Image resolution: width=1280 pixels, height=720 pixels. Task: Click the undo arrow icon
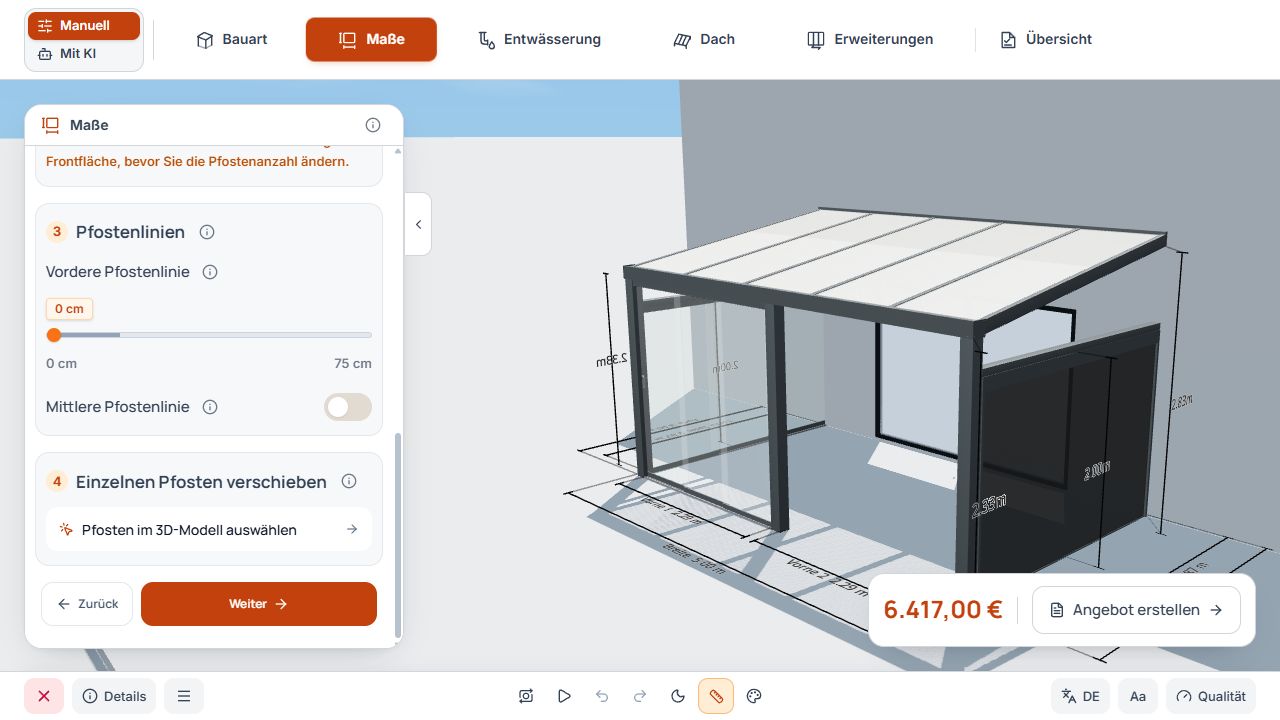602,696
